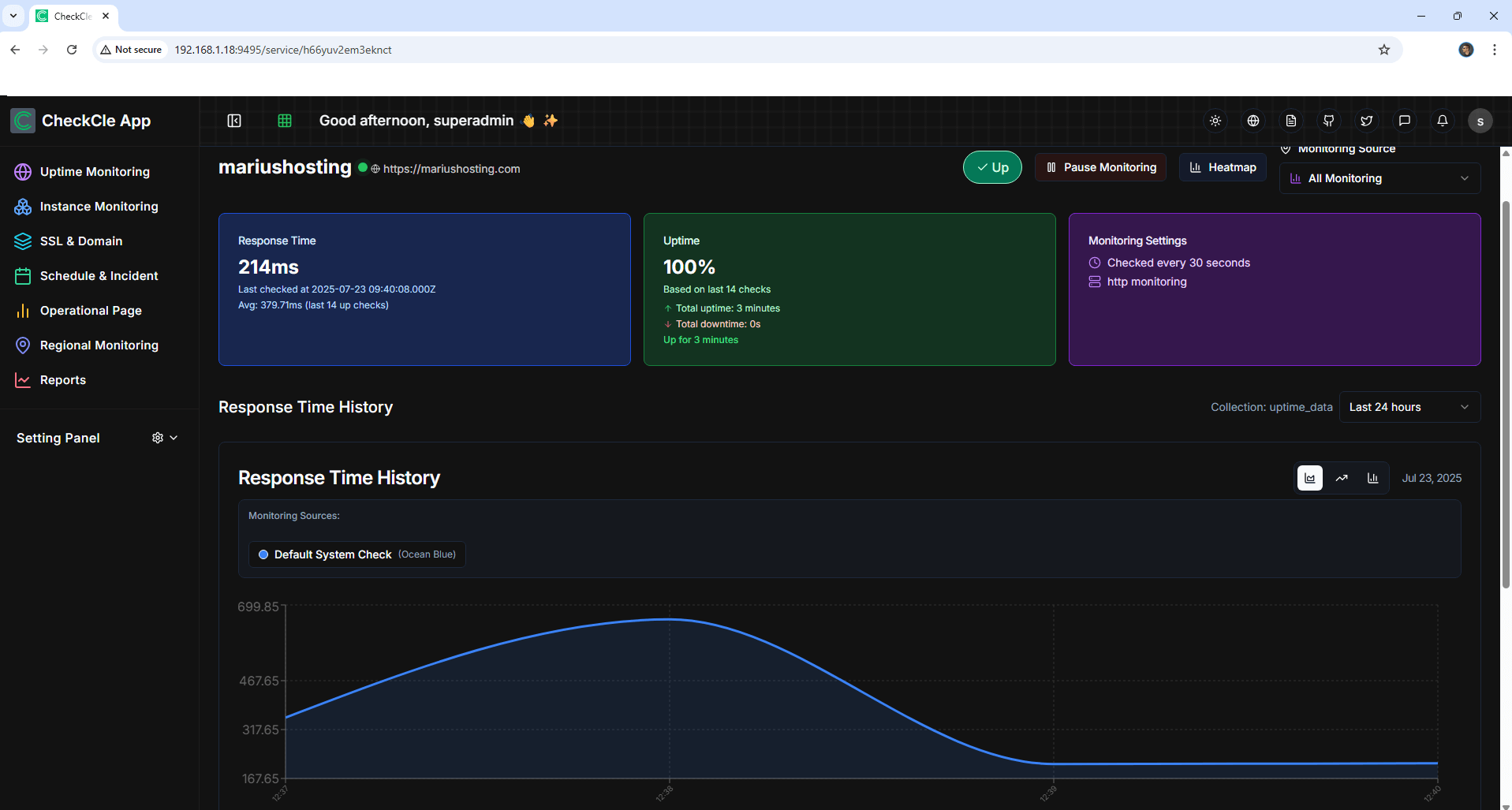Viewport: 1512px width, 810px height.
Task: Open the green grid dashboard icon
Action: 285,121
